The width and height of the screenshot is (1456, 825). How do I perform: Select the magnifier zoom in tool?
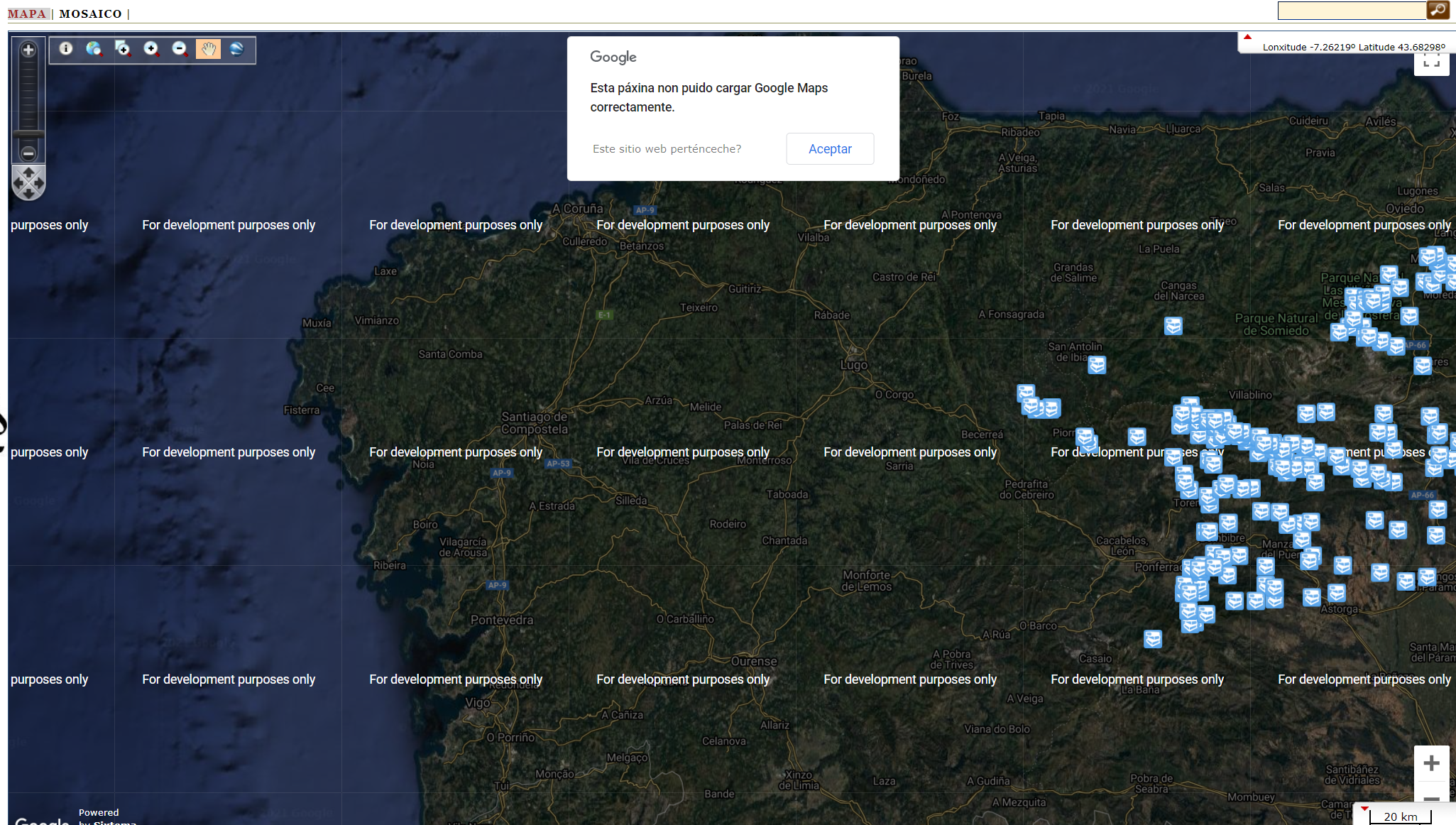[151, 49]
